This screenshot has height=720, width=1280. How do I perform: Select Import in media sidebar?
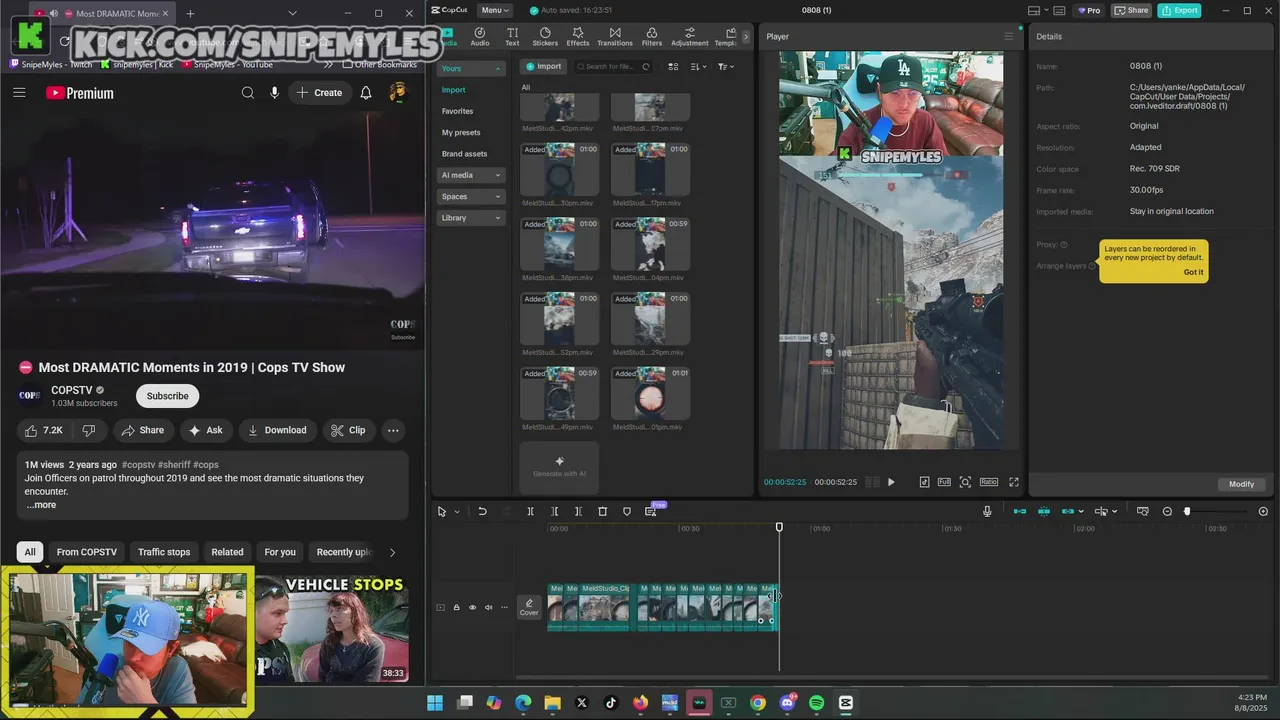[454, 90]
